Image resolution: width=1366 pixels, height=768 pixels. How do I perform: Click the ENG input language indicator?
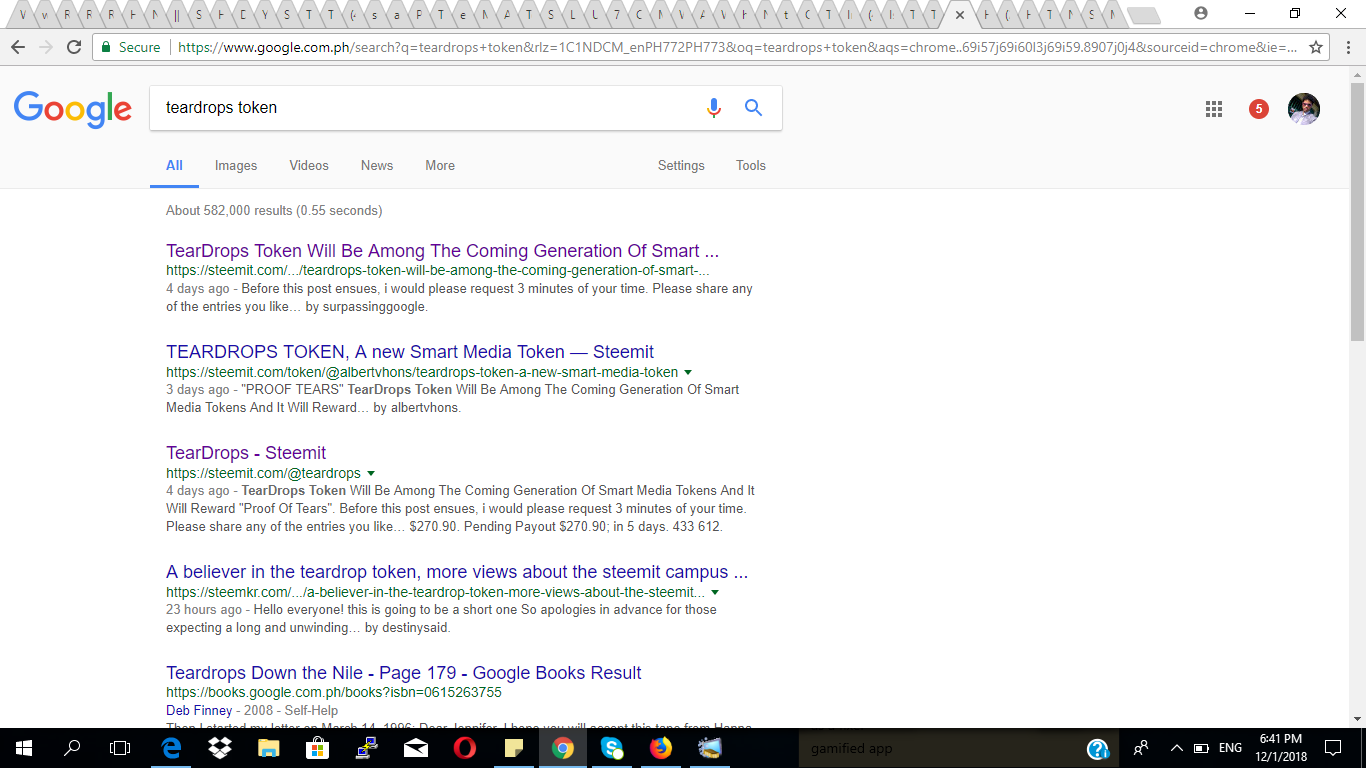point(1231,748)
